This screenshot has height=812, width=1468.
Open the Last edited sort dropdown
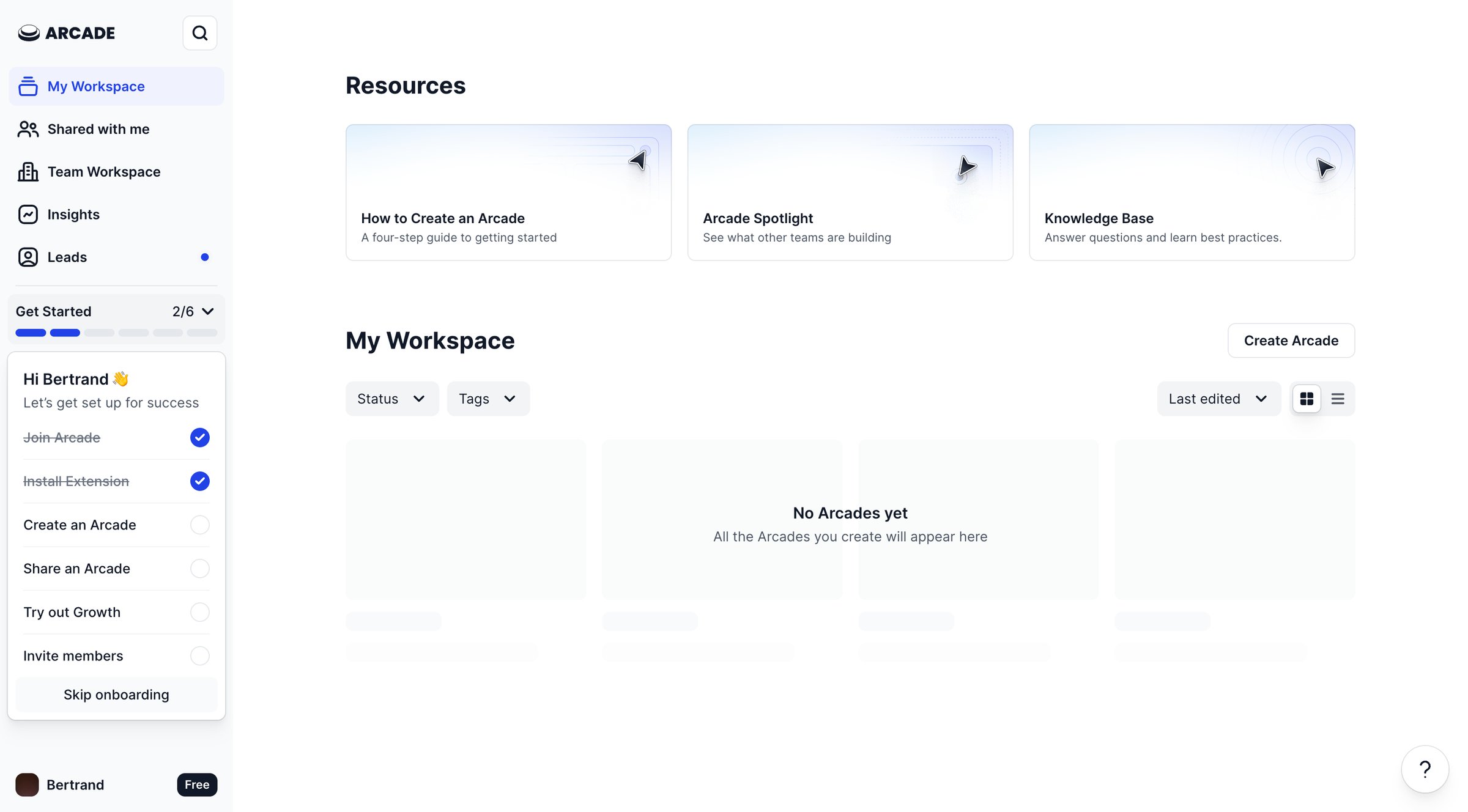(x=1218, y=399)
